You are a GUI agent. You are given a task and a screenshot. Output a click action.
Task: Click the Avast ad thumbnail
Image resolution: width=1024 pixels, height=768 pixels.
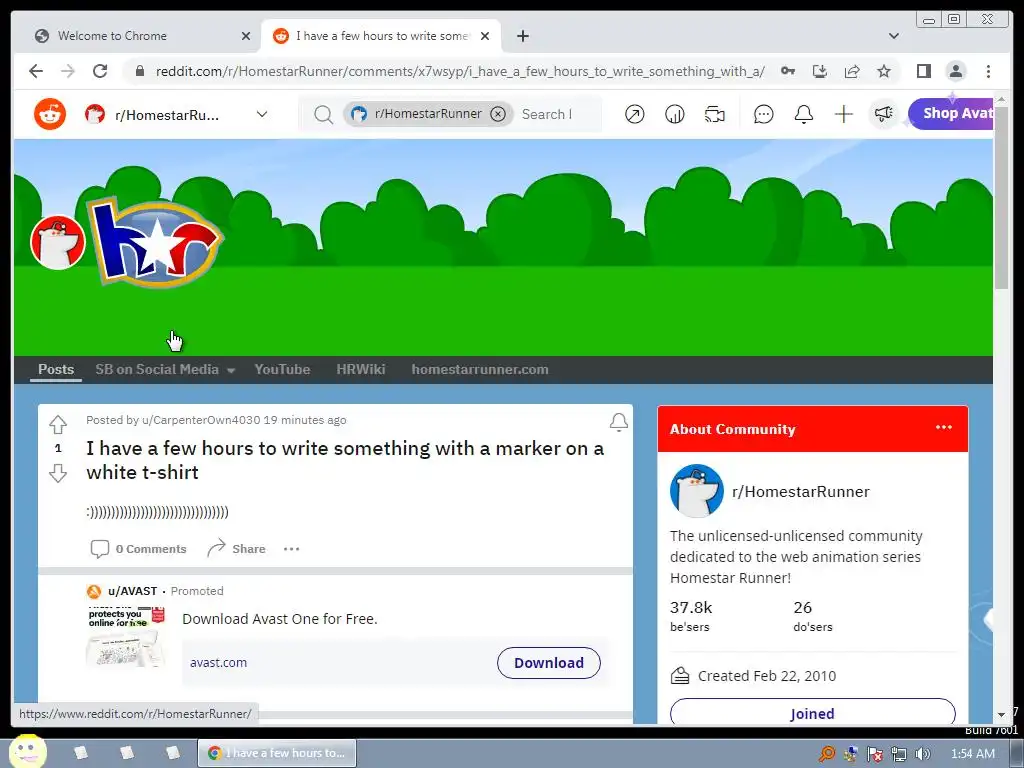[x=125, y=637]
